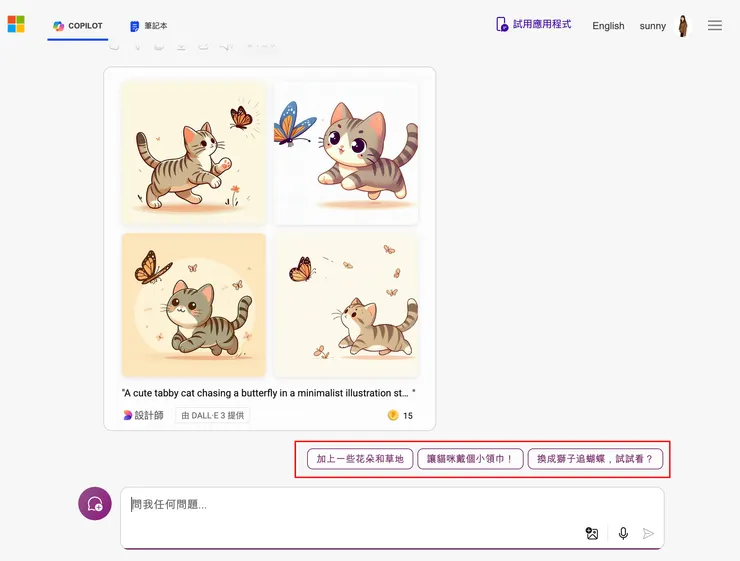Open the cat looking up at butterflies image
This screenshot has width=740, height=561.
[346, 305]
